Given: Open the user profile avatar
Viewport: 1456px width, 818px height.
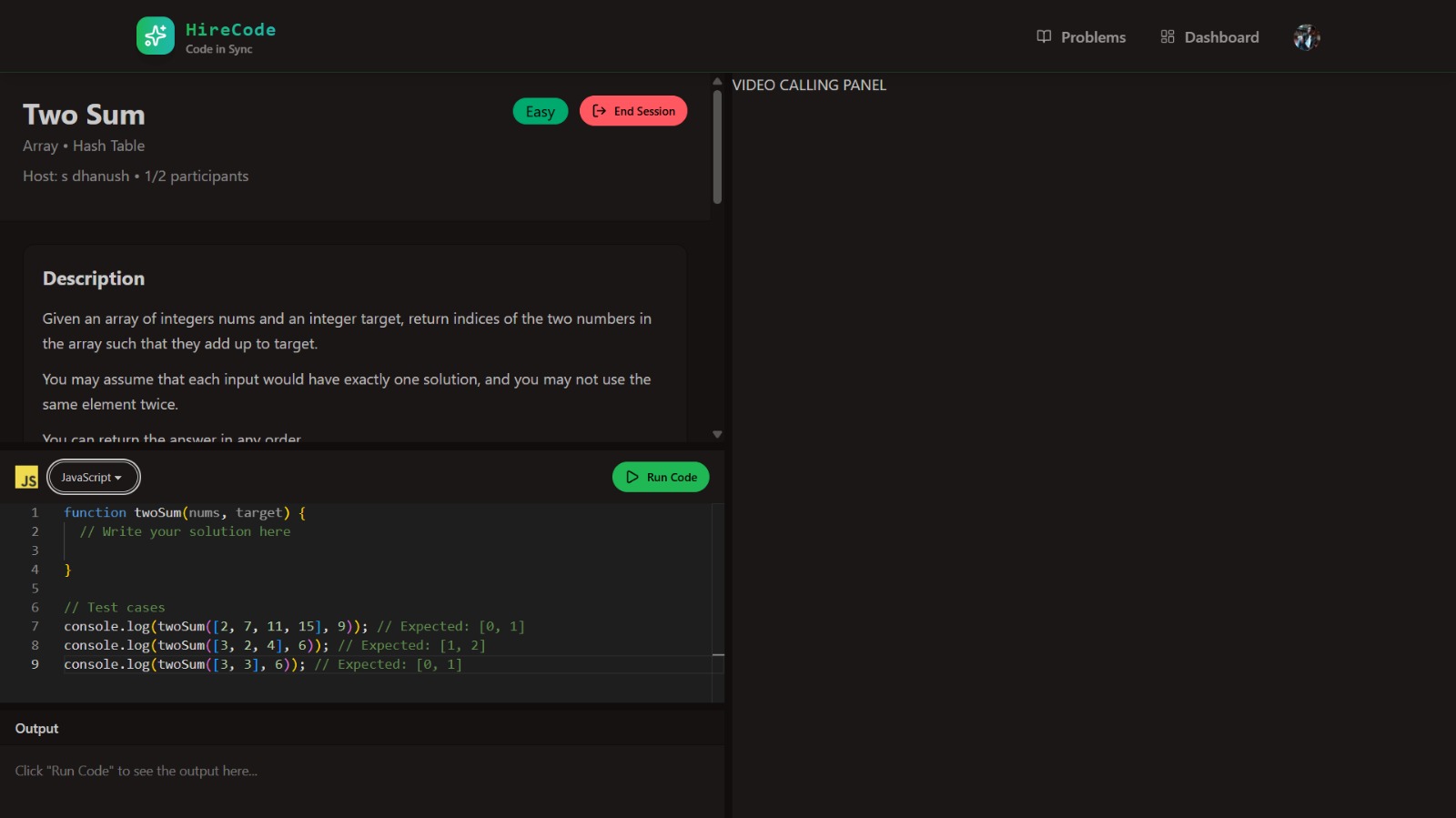Looking at the screenshot, I should [1307, 37].
